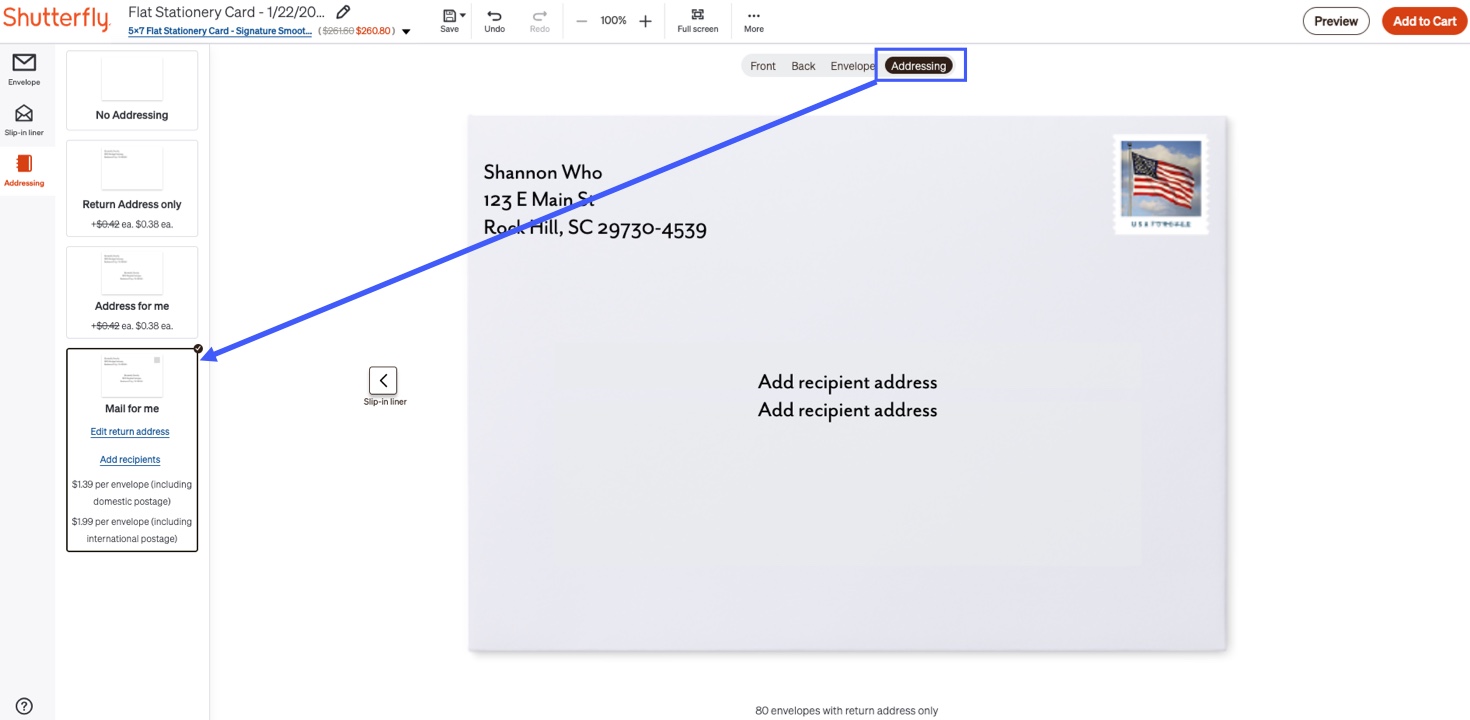Select the No Addressing option
The image size is (1470, 720).
point(132,90)
